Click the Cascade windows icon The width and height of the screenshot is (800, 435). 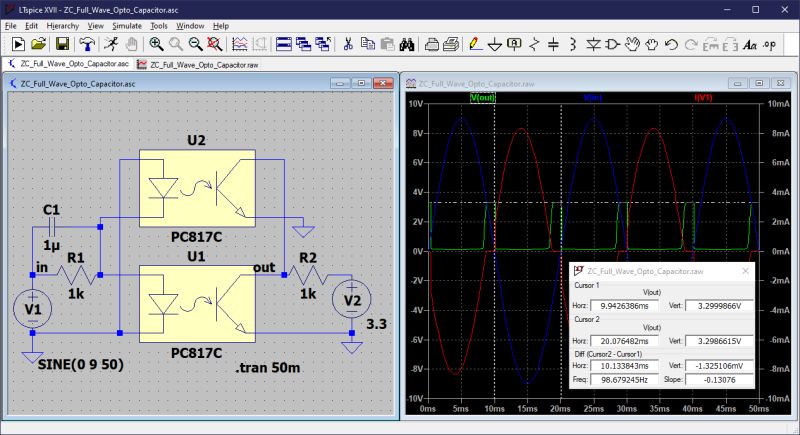click(303, 44)
